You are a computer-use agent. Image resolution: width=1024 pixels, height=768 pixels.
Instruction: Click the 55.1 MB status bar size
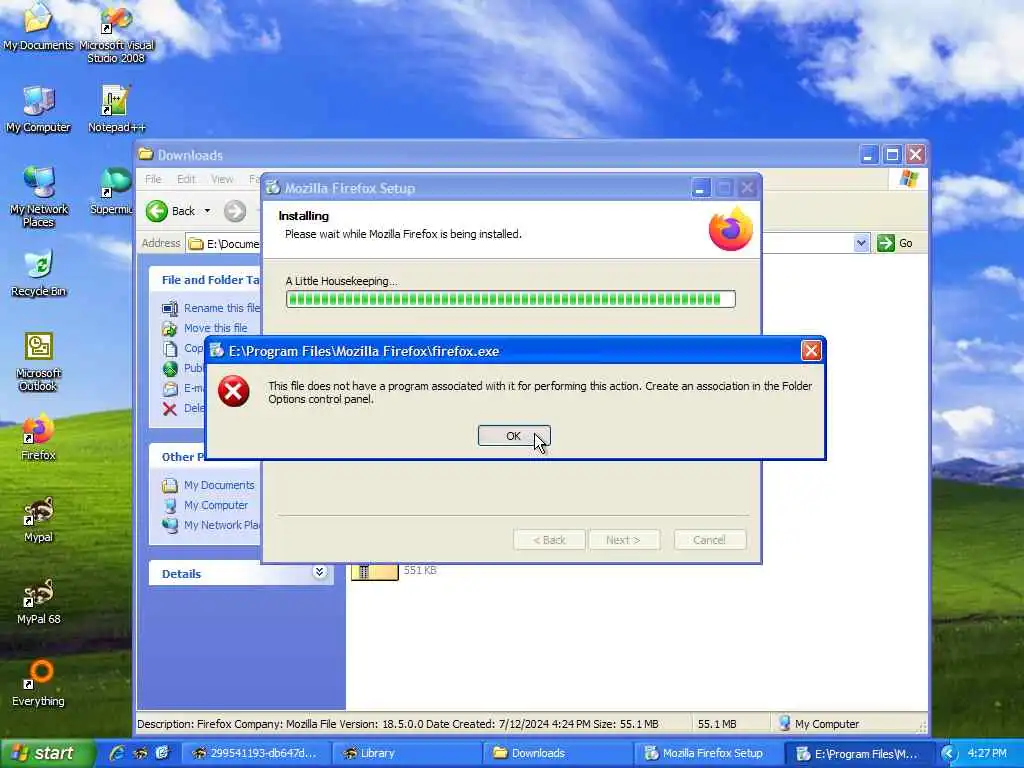pos(717,724)
